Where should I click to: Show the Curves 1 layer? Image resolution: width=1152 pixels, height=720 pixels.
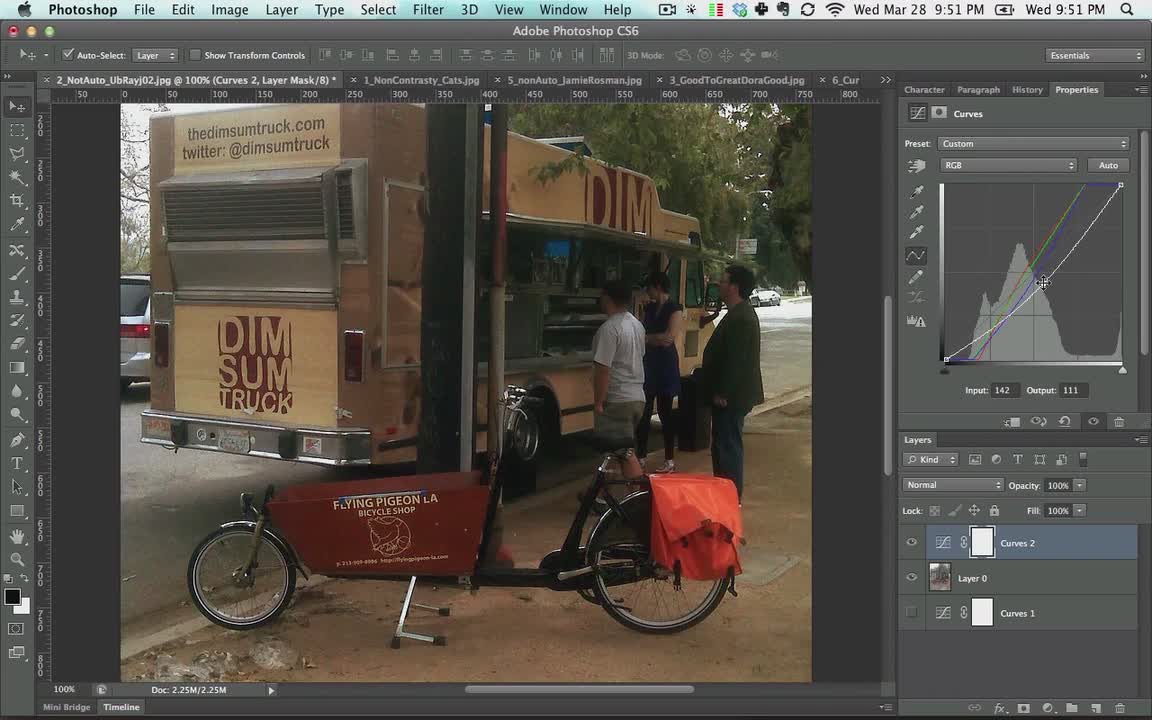912,612
